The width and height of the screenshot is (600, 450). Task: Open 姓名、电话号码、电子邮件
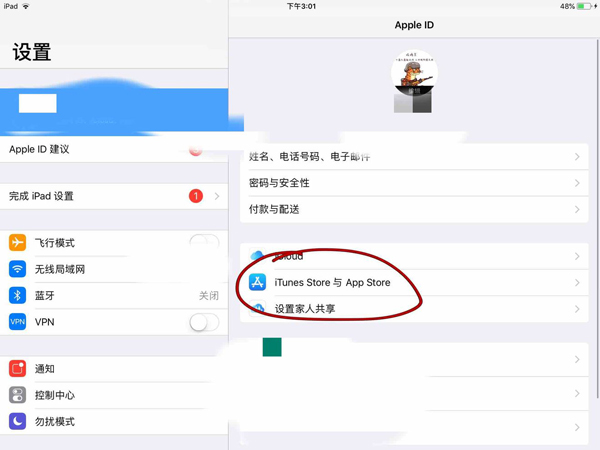coord(414,157)
